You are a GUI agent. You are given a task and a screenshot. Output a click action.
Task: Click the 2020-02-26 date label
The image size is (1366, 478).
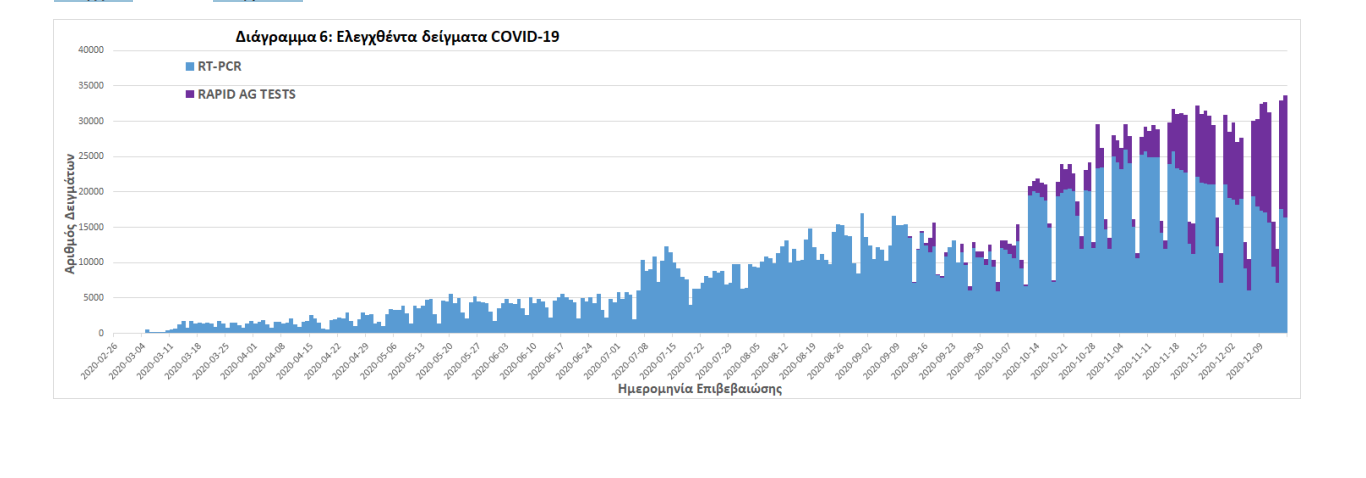click(98, 361)
